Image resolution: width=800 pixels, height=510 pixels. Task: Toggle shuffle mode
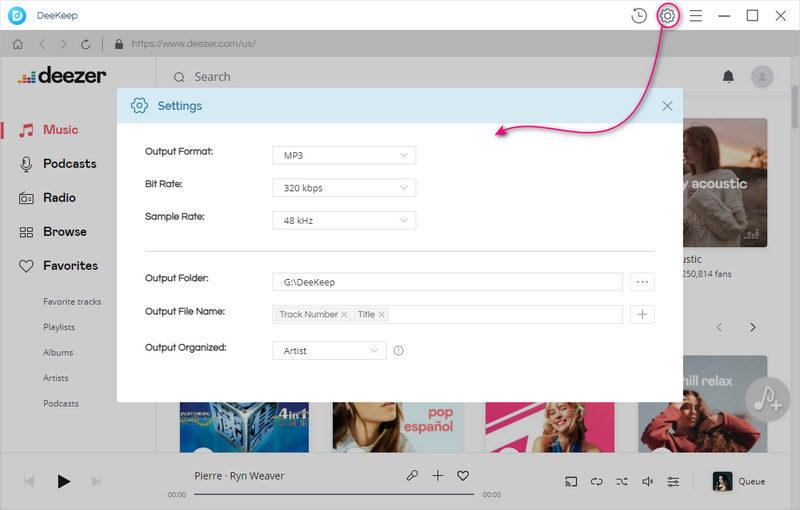point(622,481)
